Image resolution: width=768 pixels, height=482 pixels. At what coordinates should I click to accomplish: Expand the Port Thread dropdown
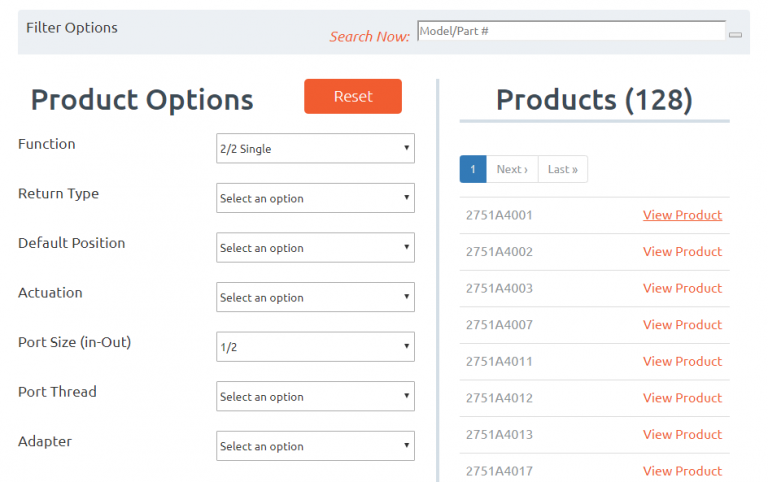coord(315,397)
